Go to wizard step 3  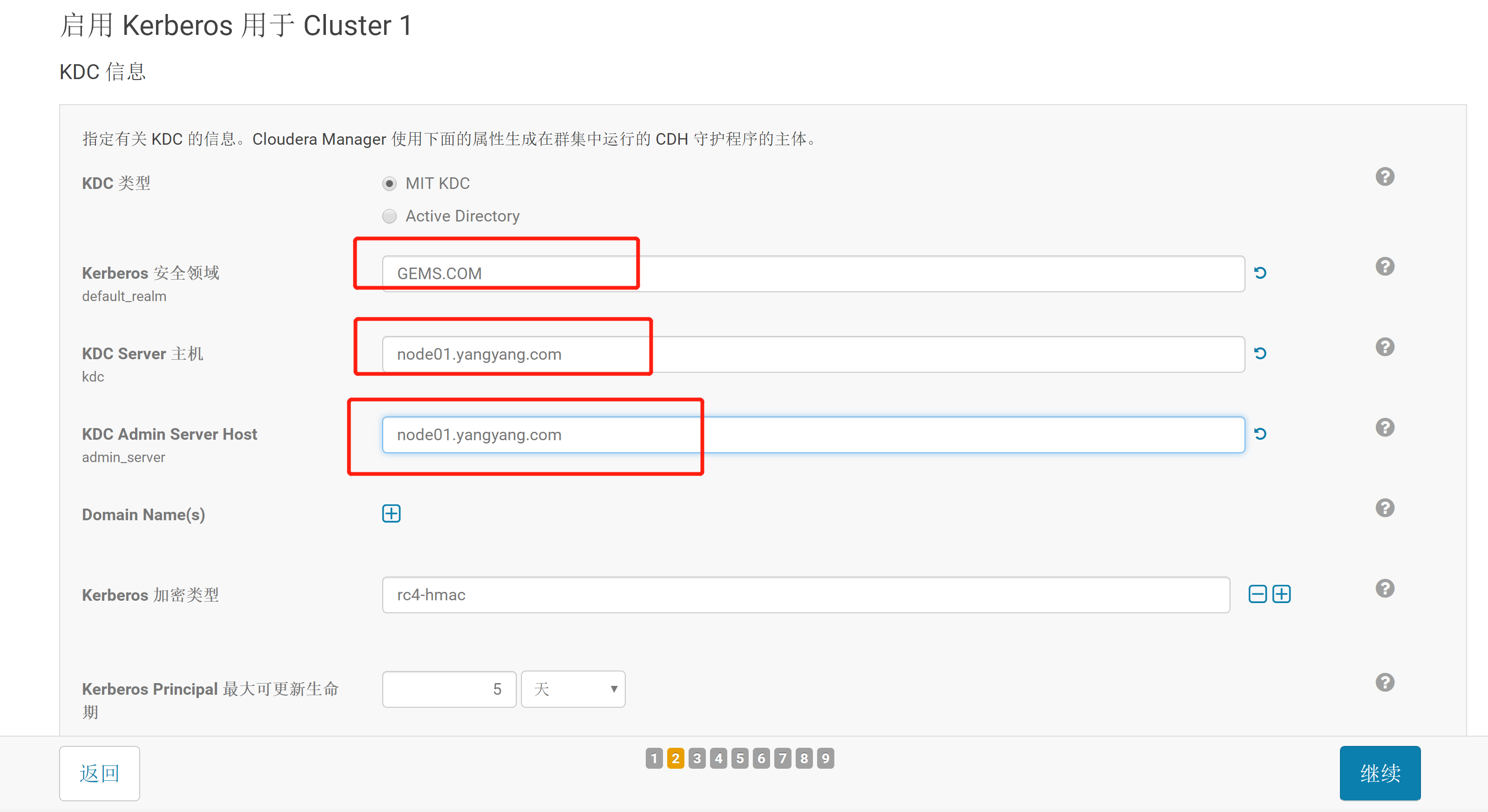(x=697, y=758)
